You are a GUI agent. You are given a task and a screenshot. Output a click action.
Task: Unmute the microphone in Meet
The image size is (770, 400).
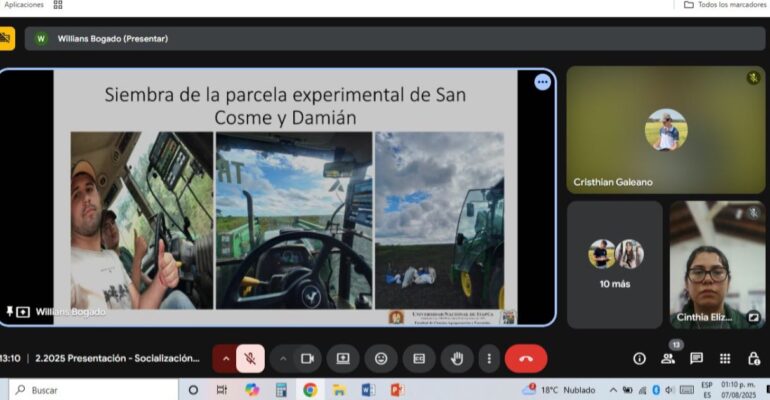[x=250, y=359]
